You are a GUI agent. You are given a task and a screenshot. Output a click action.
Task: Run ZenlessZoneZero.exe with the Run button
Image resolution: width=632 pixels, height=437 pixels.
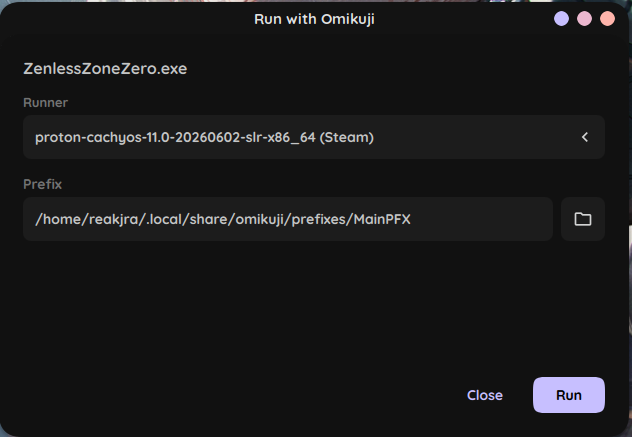coord(569,395)
